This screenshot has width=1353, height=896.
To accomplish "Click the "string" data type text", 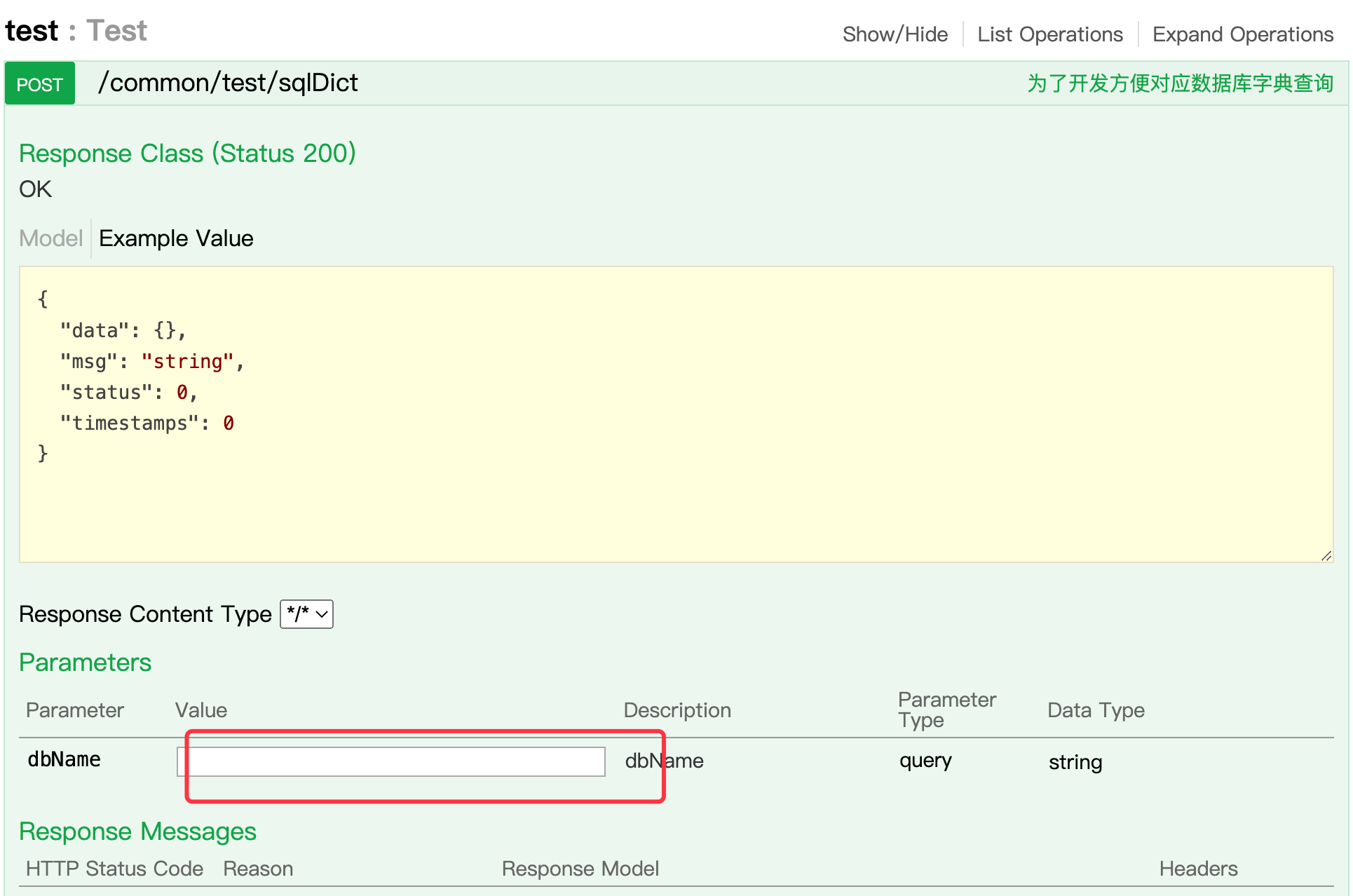I will tap(1075, 762).
